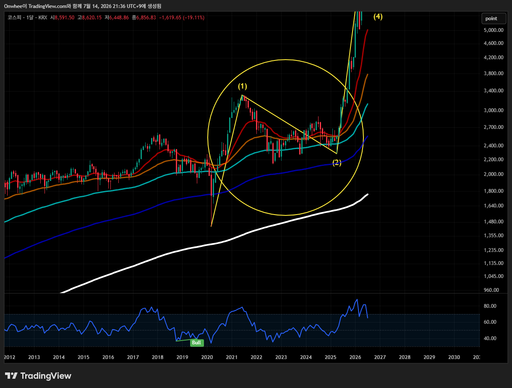Image resolution: width=512 pixels, height=388 pixels.
Task: Click the snapshot header with the UTC+9 timestamp
Action: tap(83, 6)
